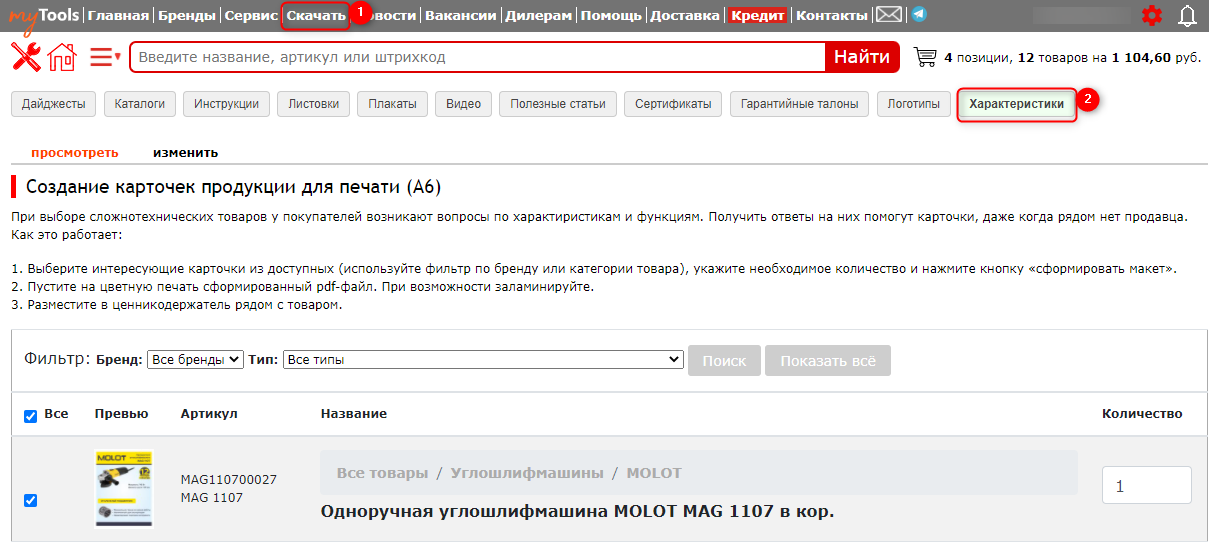Focus the product search field
Screen dimensions: 1209x542
tap(478, 57)
